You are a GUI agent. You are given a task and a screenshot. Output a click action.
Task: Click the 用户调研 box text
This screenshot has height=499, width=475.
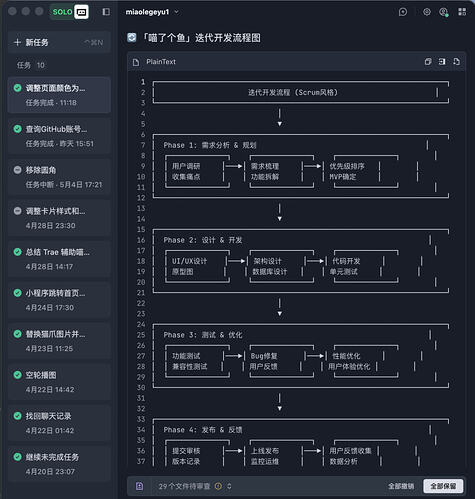click(186, 166)
